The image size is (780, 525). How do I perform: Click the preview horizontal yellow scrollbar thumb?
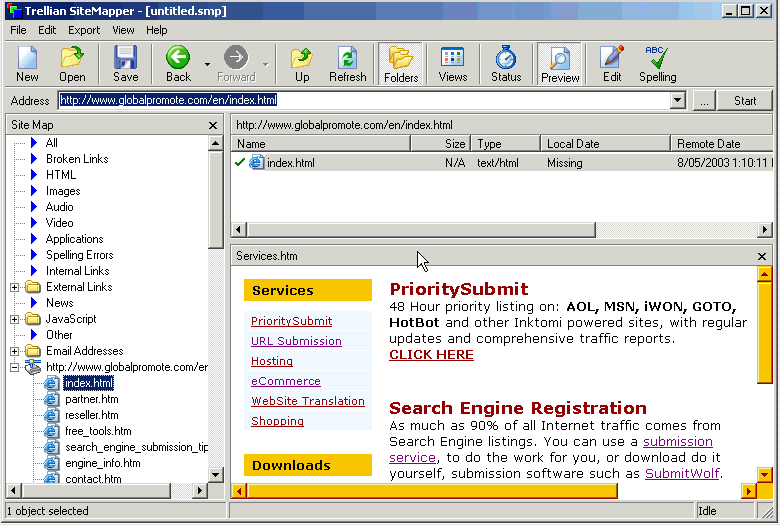[x=432, y=492]
